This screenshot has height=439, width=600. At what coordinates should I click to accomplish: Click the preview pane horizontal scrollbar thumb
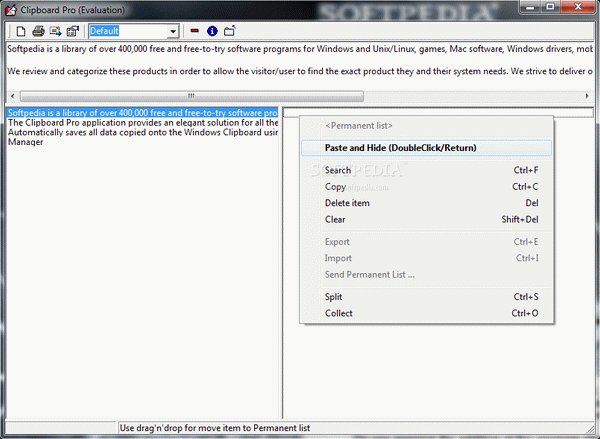(x=192, y=96)
